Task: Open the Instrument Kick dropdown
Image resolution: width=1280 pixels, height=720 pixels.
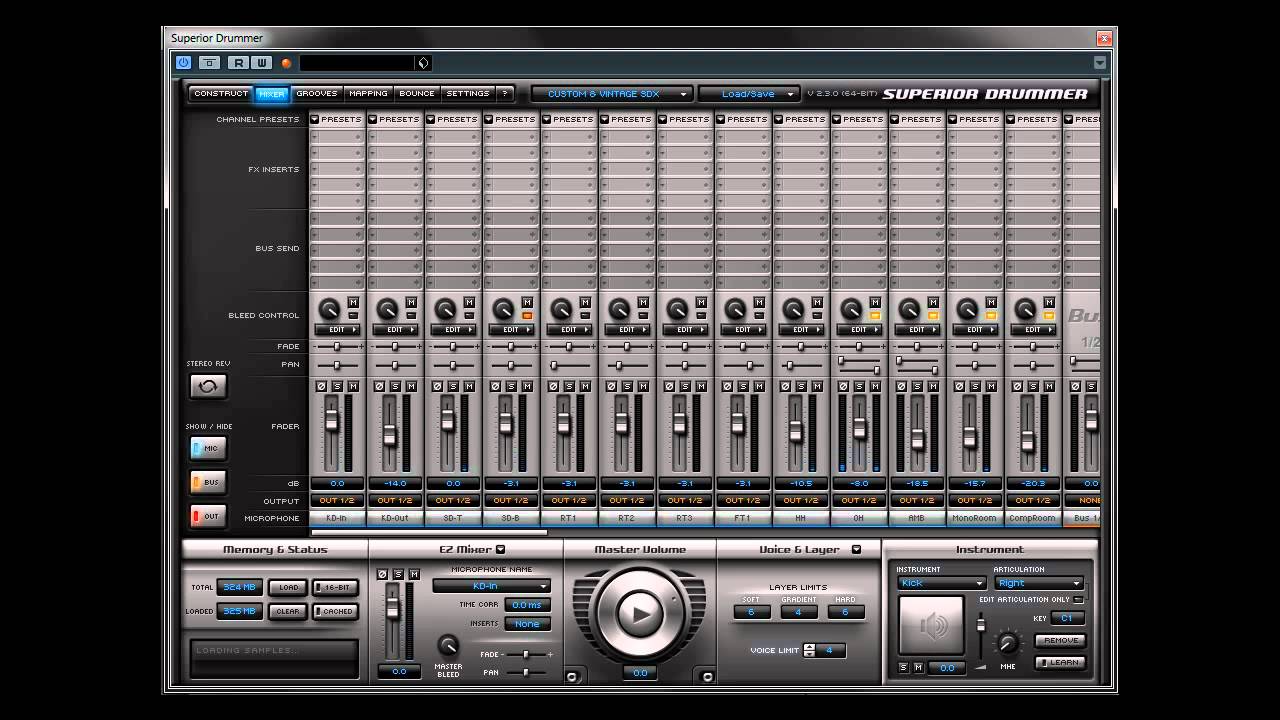Action: click(x=941, y=583)
